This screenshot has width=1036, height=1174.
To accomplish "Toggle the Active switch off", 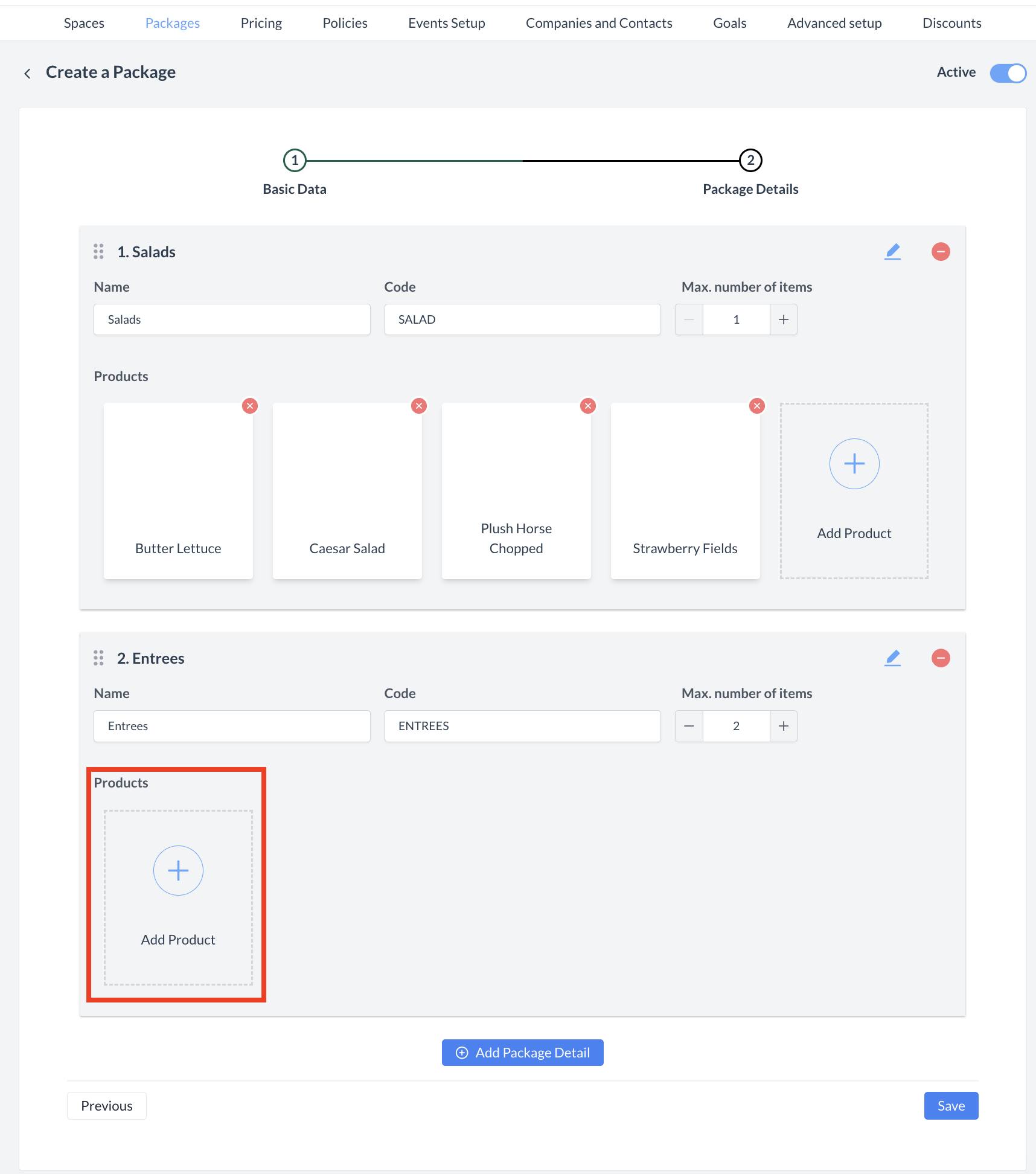I will (1008, 73).
